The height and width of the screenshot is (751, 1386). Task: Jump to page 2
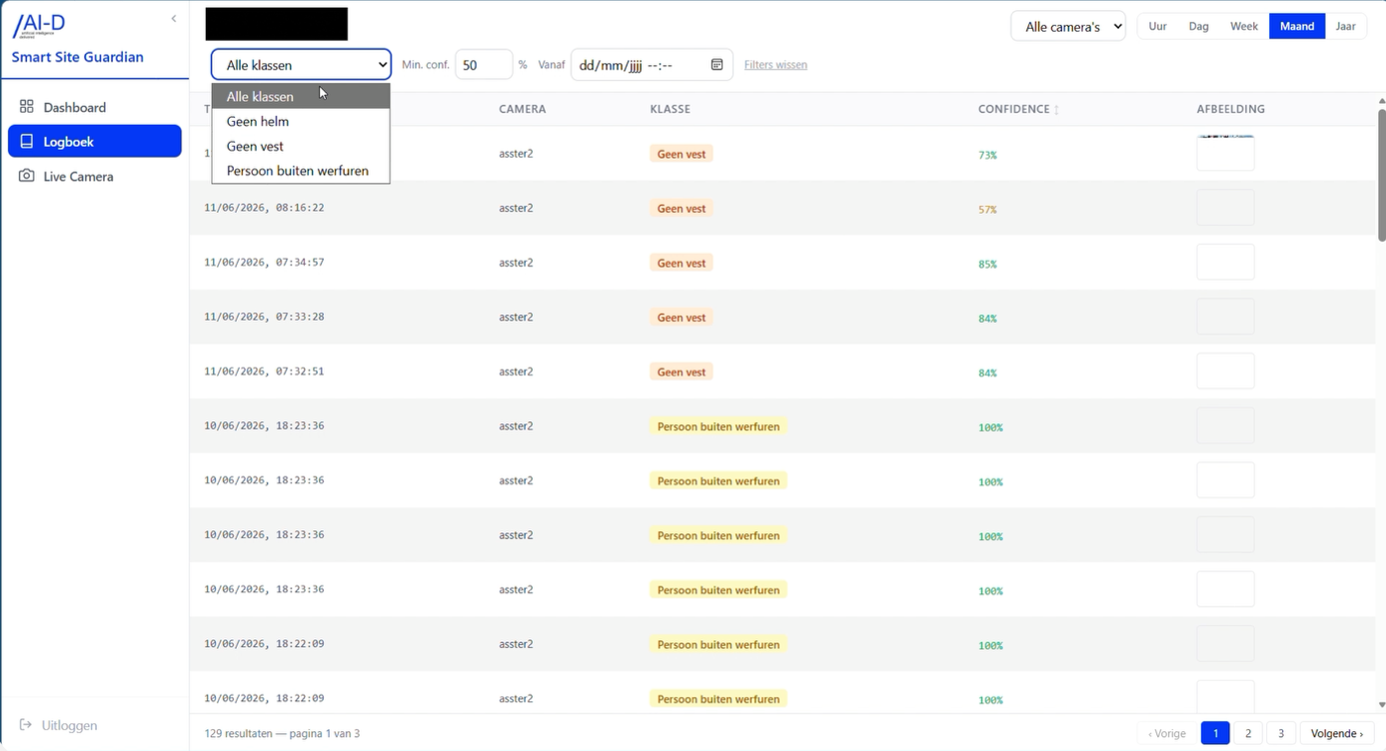point(1248,733)
